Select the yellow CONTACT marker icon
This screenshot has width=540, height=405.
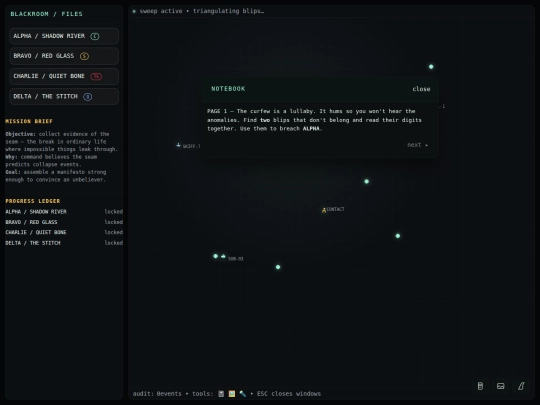pyautogui.click(x=324, y=210)
